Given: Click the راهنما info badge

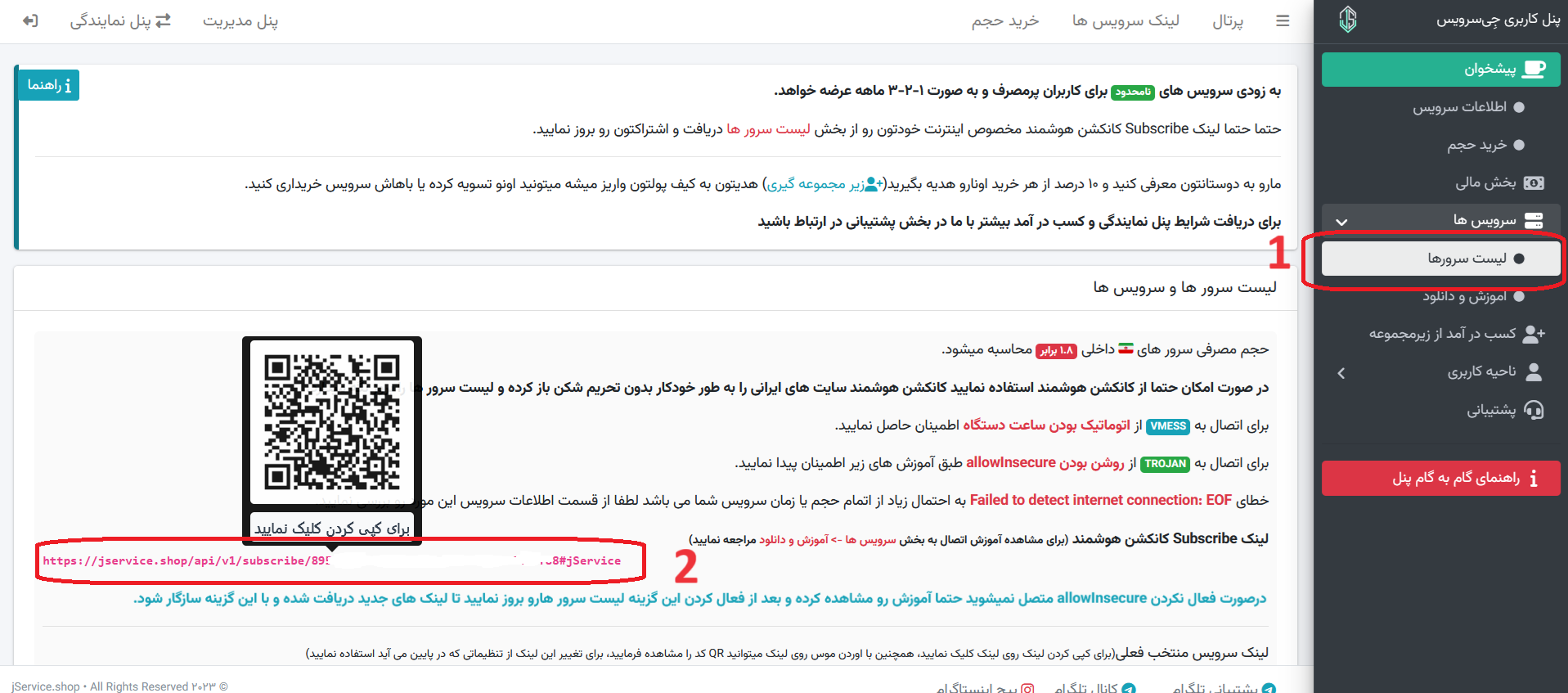Looking at the screenshot, I should 49,85.
